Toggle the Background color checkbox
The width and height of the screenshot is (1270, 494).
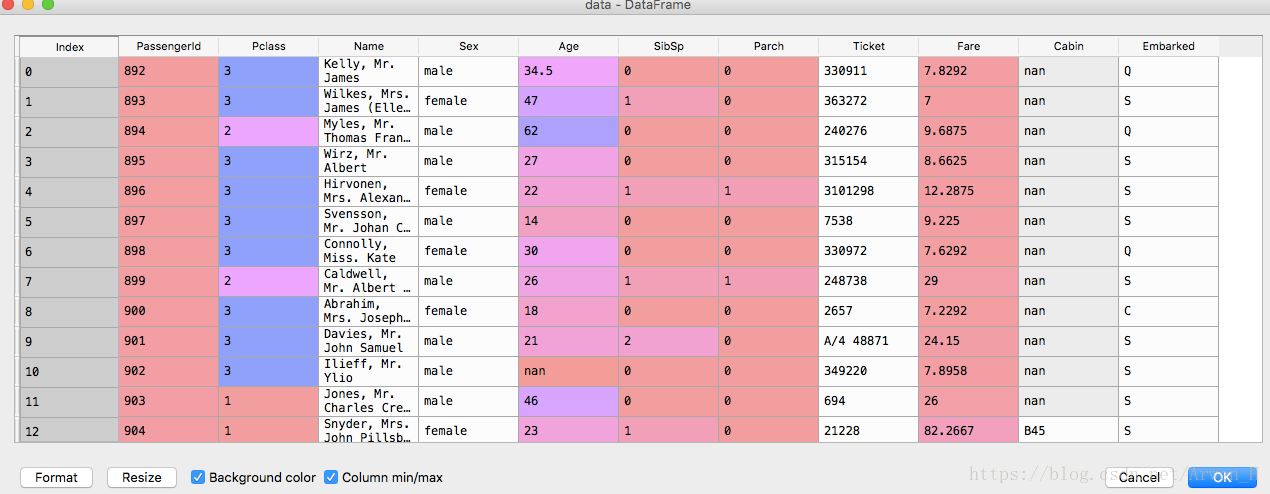(x=198, y=477)
